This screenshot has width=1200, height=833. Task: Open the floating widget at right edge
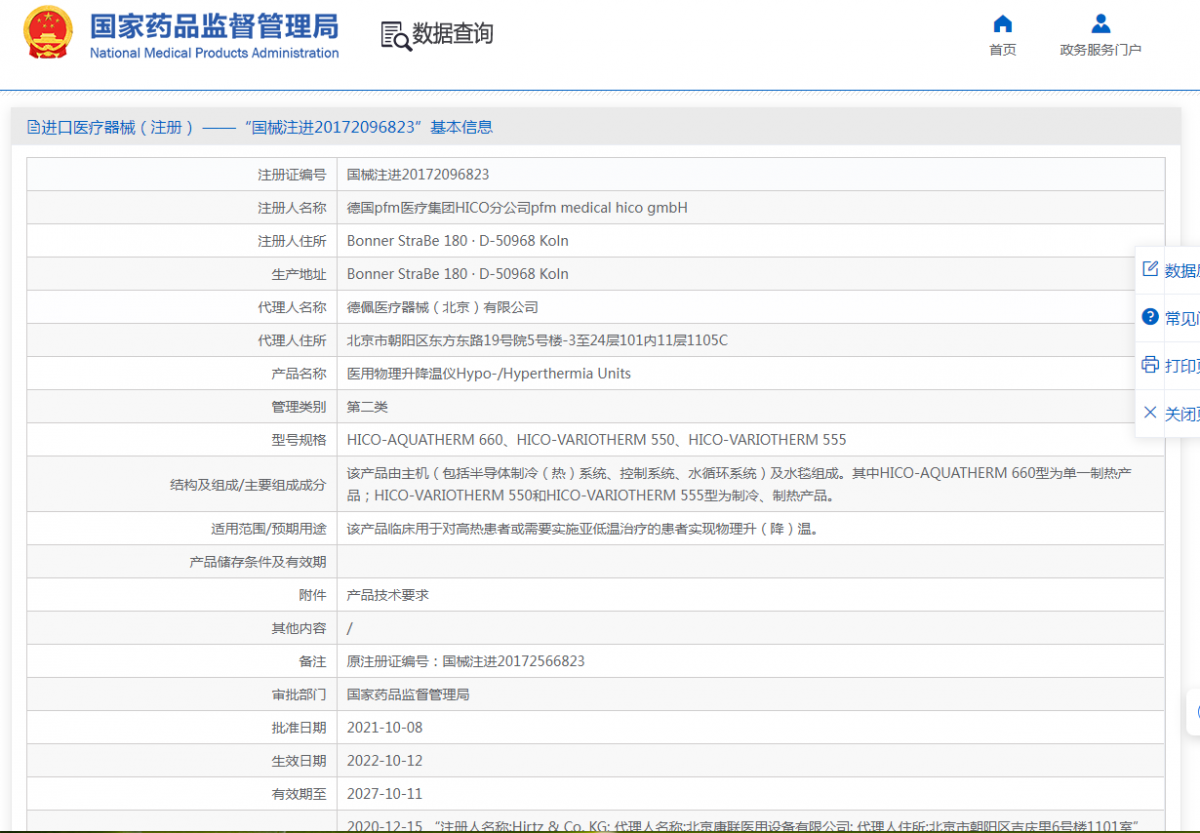1194,712
